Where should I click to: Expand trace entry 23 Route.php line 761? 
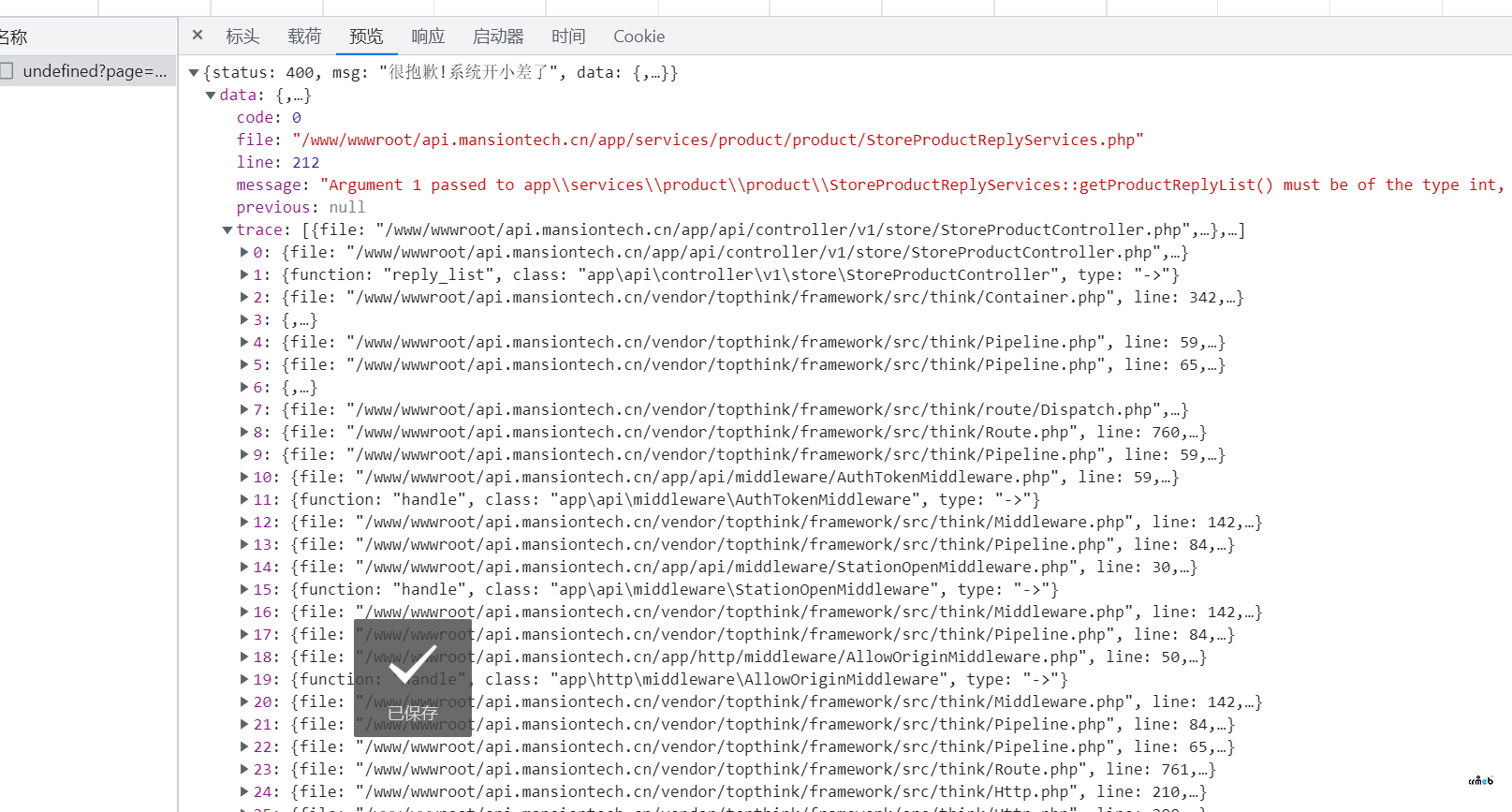pyautogui.click(x=244, y=769)
